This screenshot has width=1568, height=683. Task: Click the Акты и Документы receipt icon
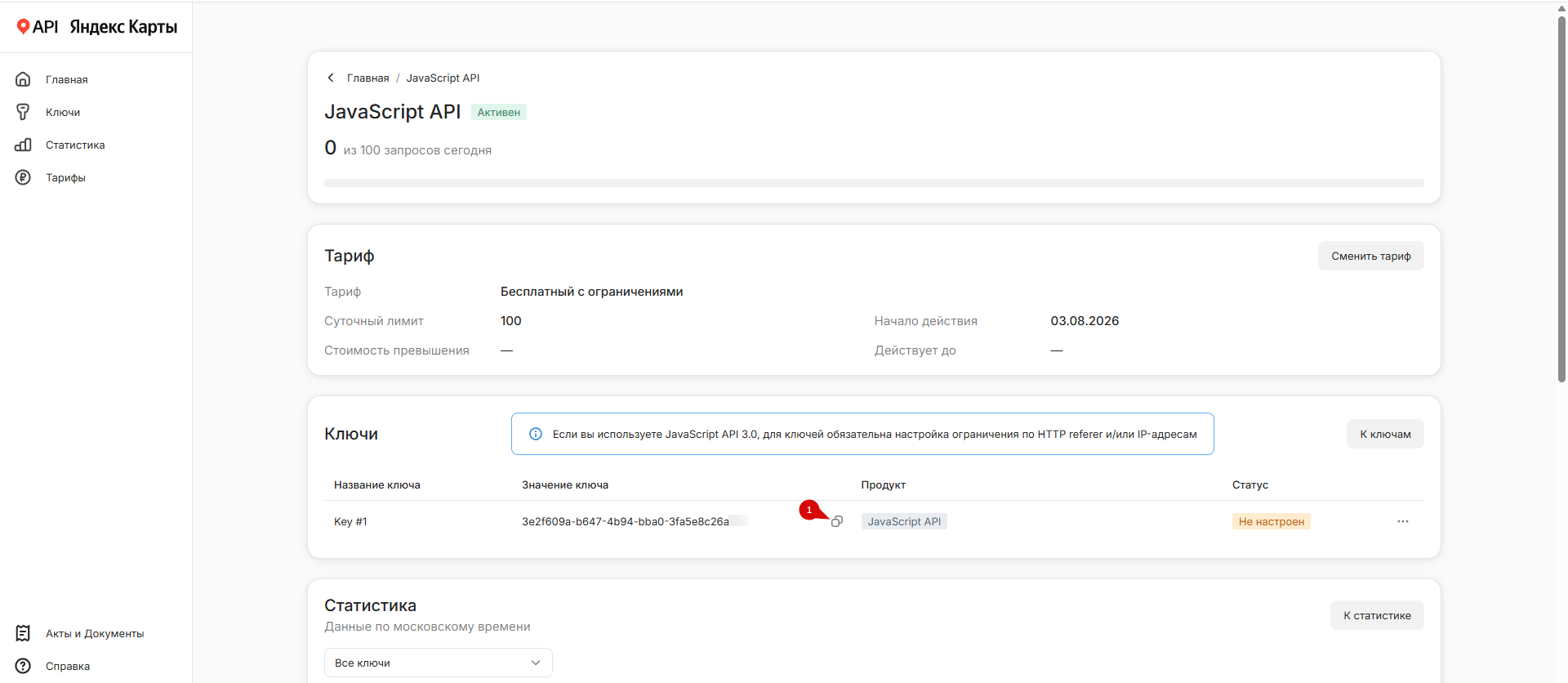tap(23, 633)
